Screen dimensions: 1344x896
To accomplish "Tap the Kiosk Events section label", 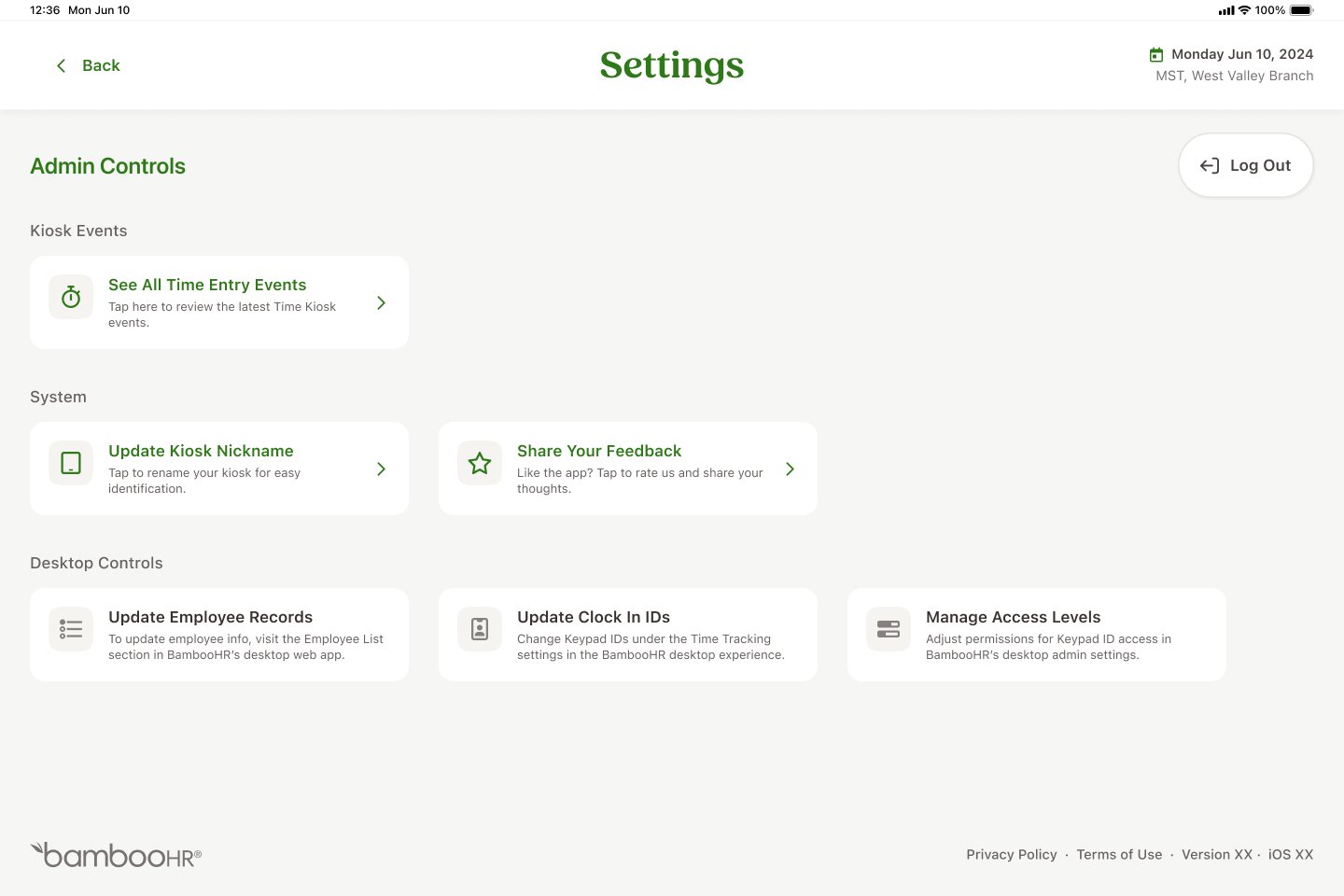I will 78,231.
